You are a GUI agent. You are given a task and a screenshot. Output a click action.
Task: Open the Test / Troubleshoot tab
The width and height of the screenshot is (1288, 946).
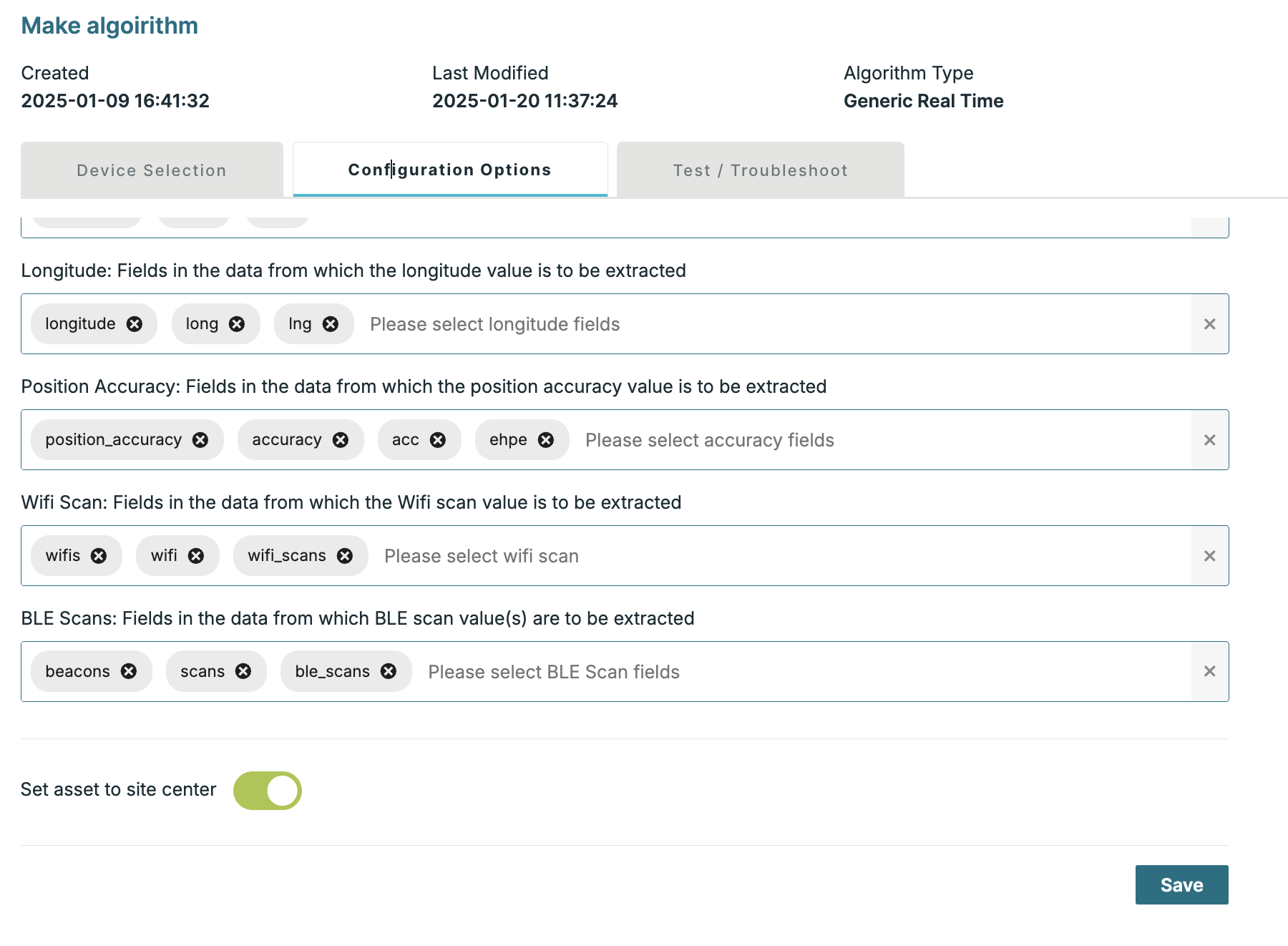pos(760,170)
